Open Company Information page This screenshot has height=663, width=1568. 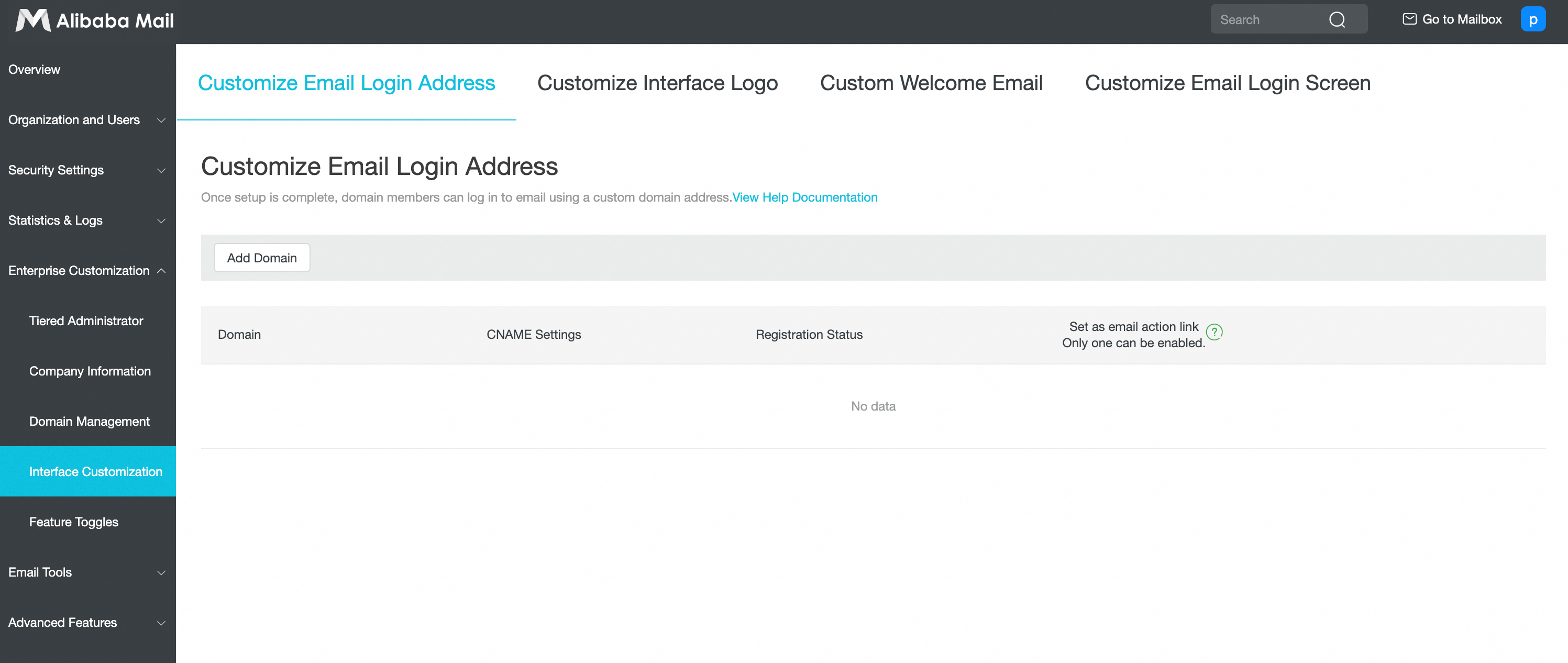click(87, 371)
